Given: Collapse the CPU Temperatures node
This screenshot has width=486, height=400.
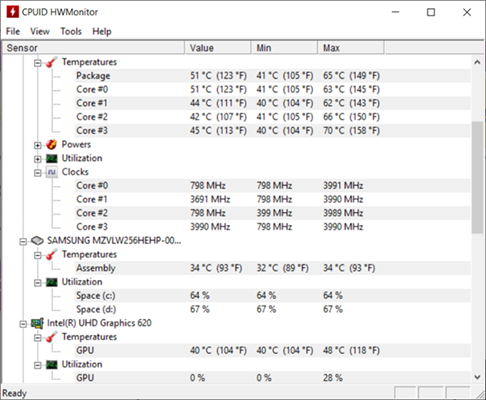Looking at the screenshot, I should (x=38, y=63).
